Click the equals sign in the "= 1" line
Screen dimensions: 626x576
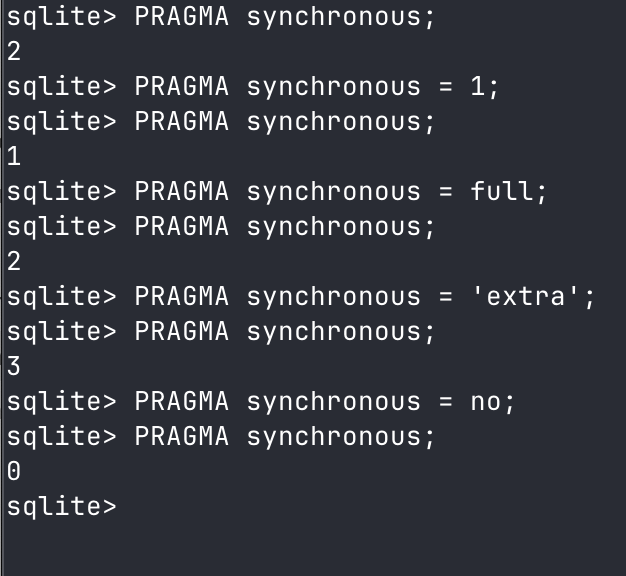[446, 86]
